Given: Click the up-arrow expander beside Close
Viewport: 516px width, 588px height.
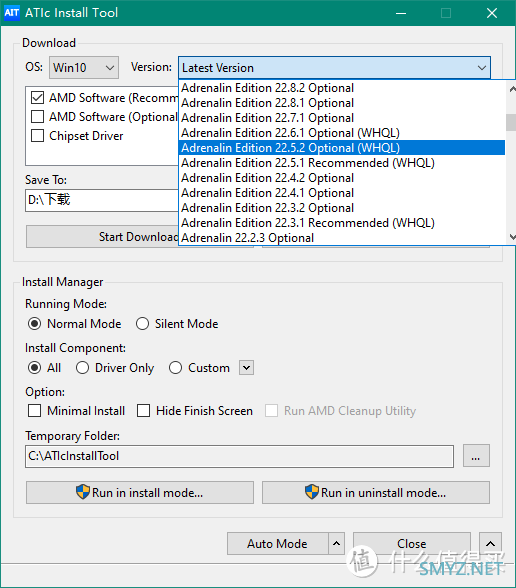Looking at the screenshot, I should 490,544.
